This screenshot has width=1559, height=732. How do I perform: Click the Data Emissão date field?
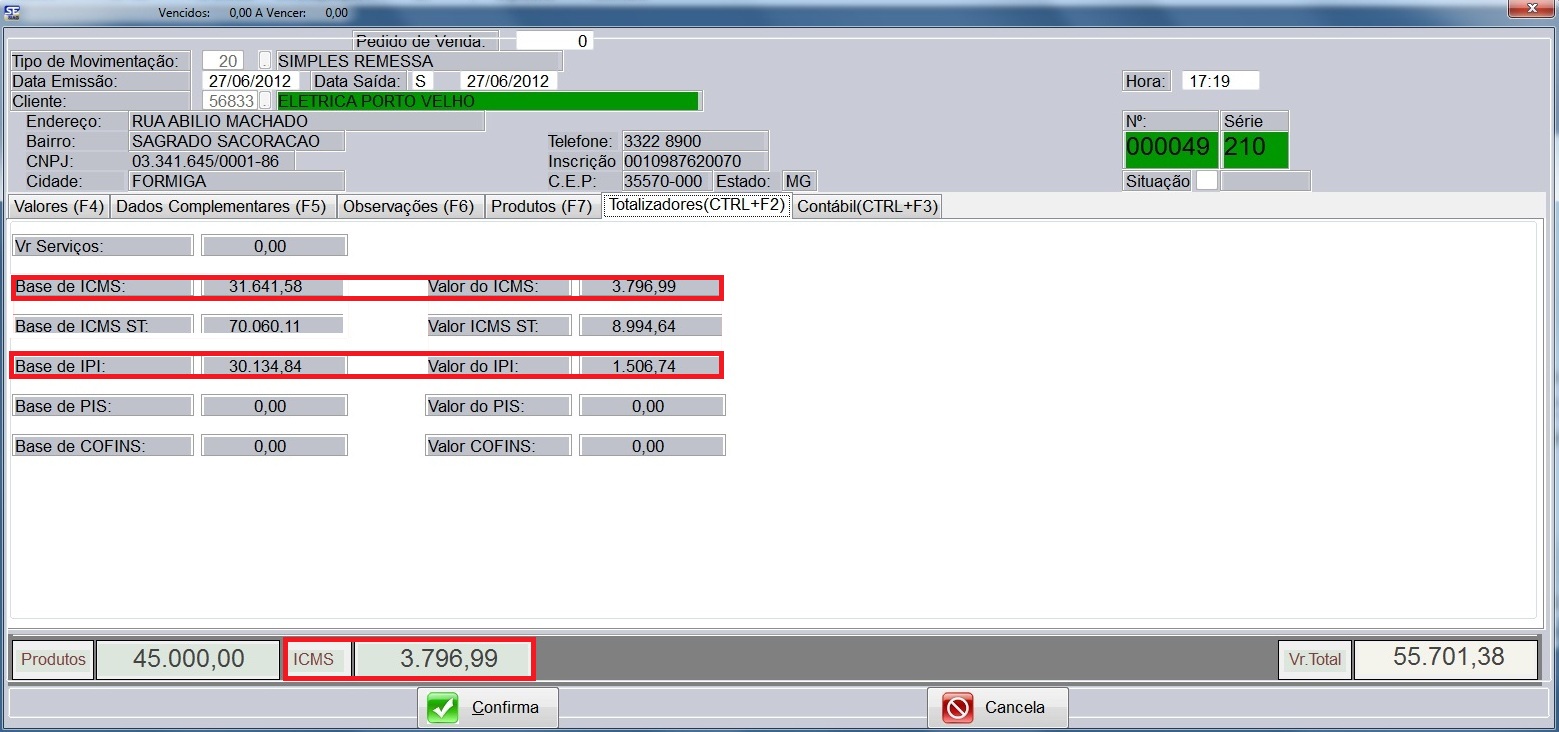point(250,81)
